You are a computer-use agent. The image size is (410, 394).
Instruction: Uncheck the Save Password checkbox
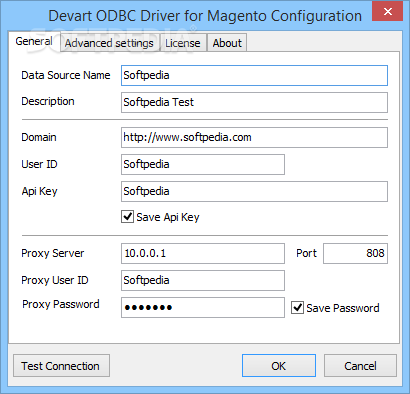[x=297, y=308]
